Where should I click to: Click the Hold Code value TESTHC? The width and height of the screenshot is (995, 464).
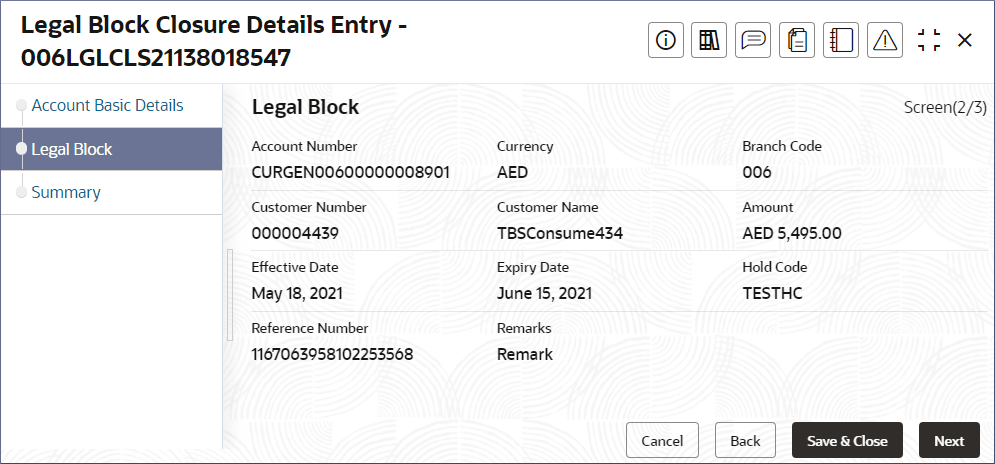point(772,293)
